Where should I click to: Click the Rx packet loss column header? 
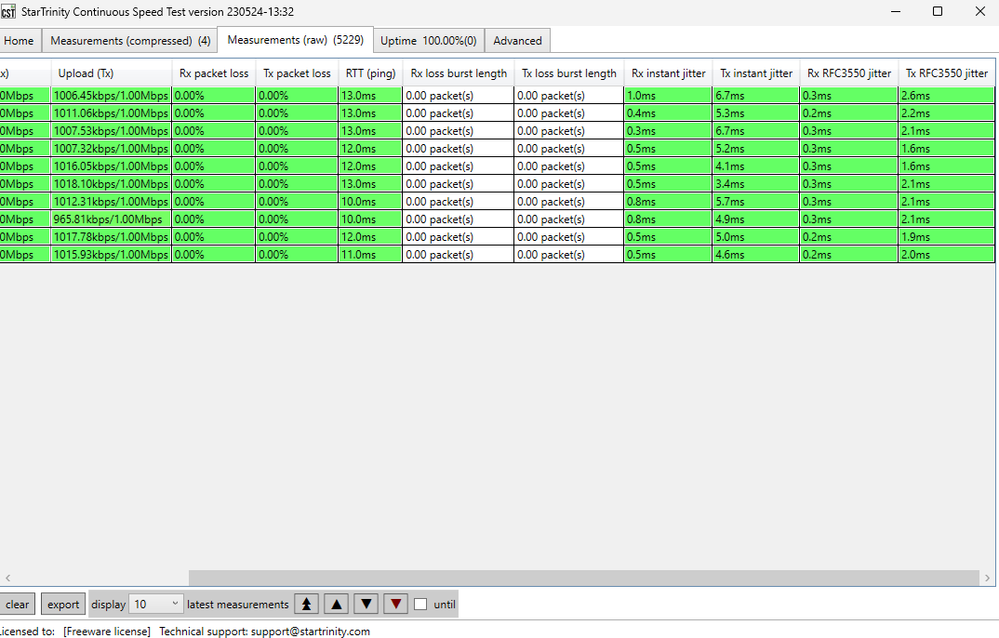214,73
